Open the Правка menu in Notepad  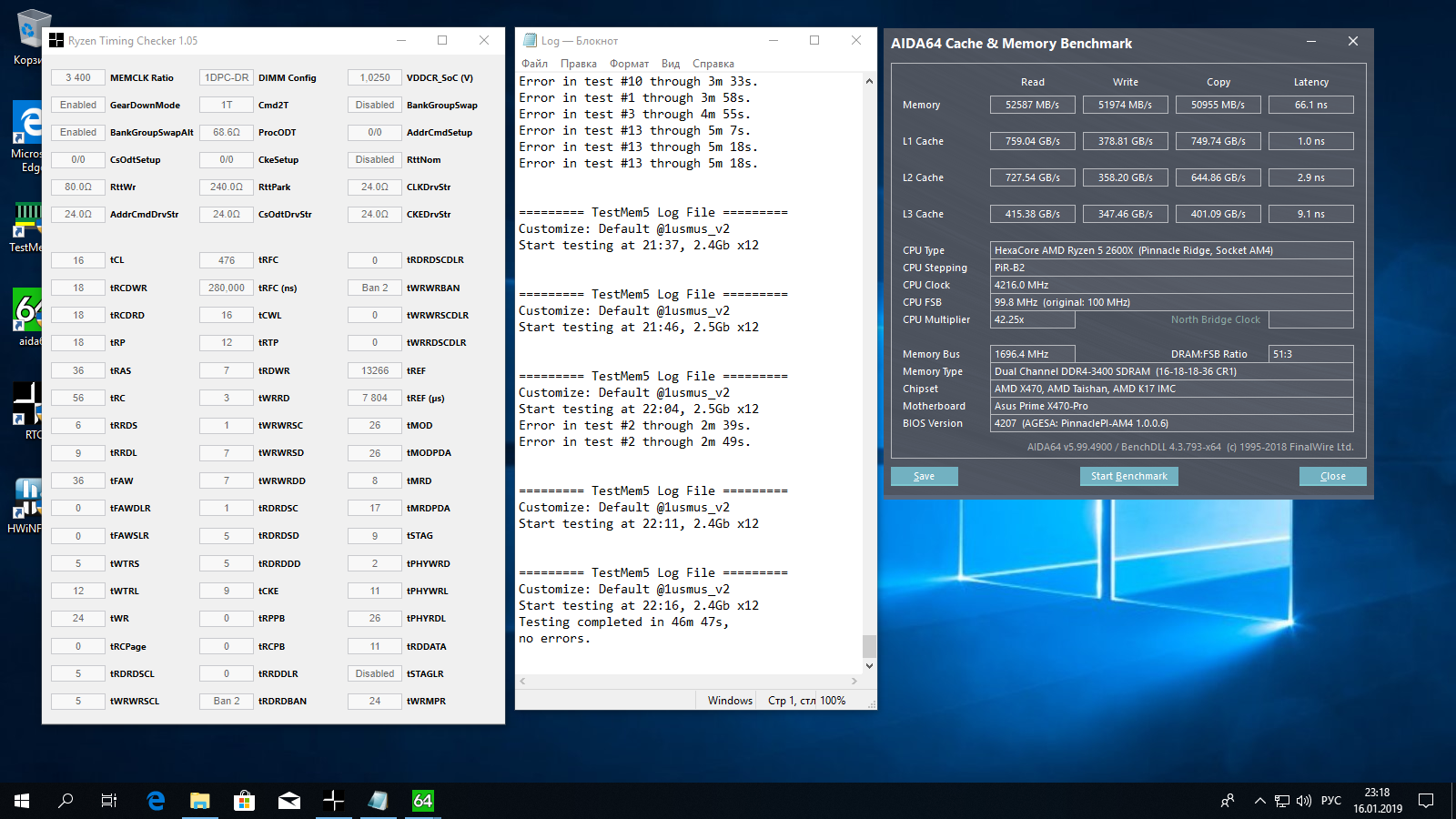(579, 64)
